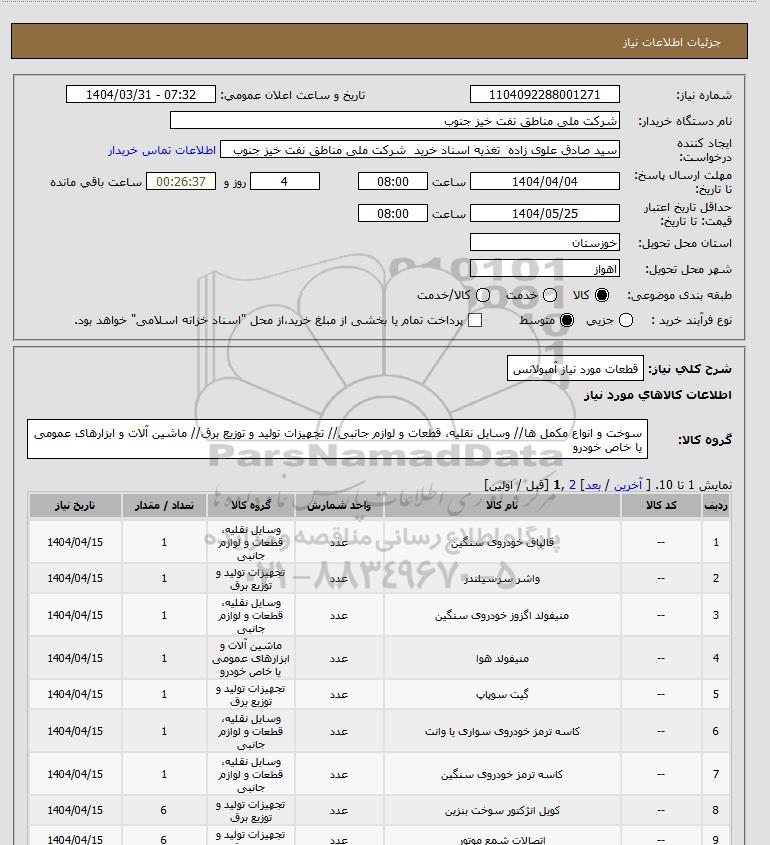
Task: Click the response deadline date 1404/04/04
Action: coord(545,182)
